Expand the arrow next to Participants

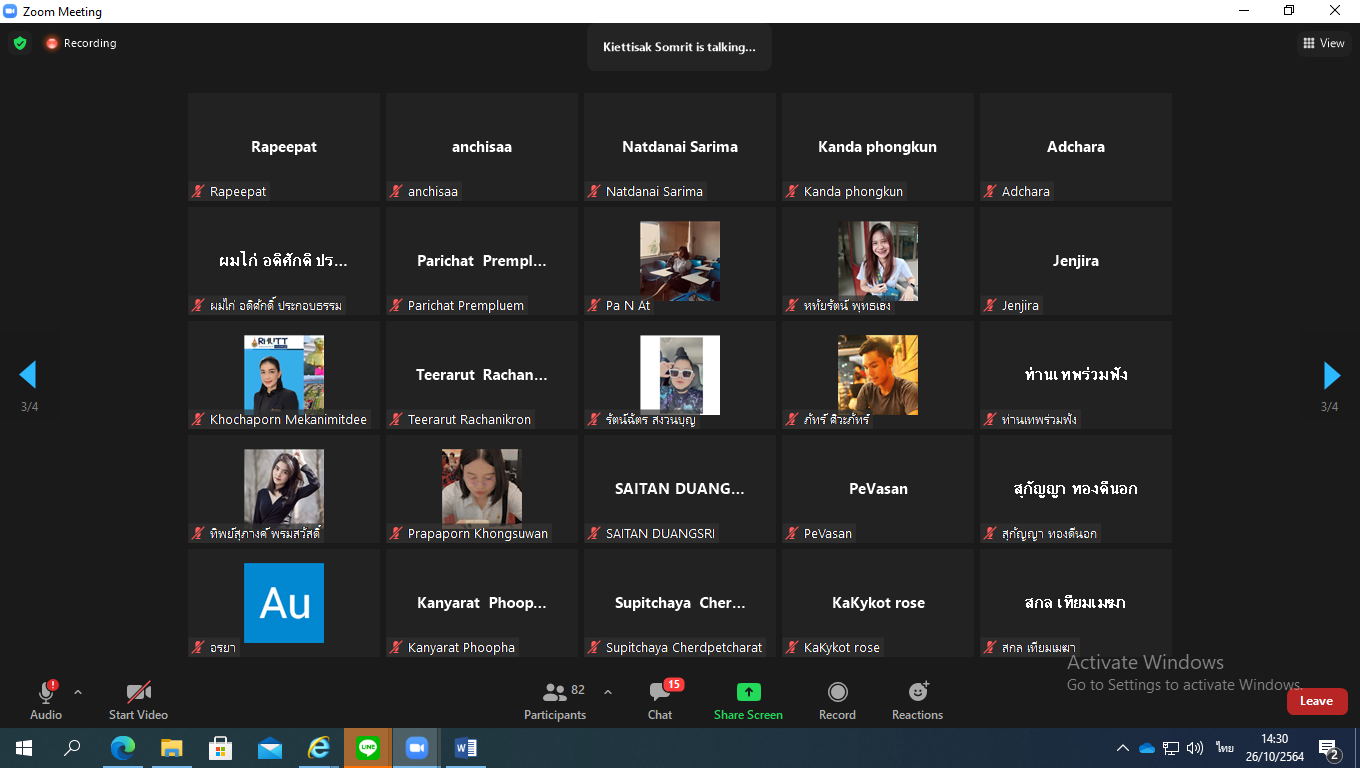coord(607,692)
